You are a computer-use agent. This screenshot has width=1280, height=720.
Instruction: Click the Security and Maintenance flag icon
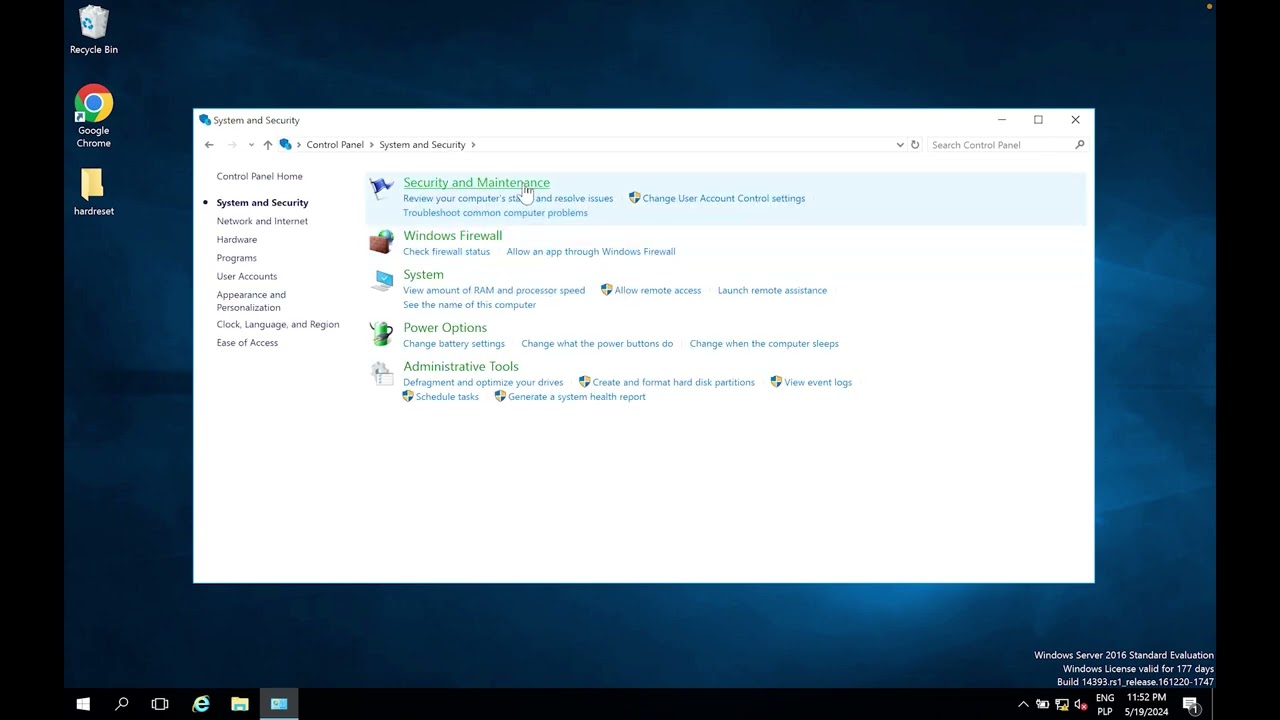pyautogui.click(x=381, y=187)
